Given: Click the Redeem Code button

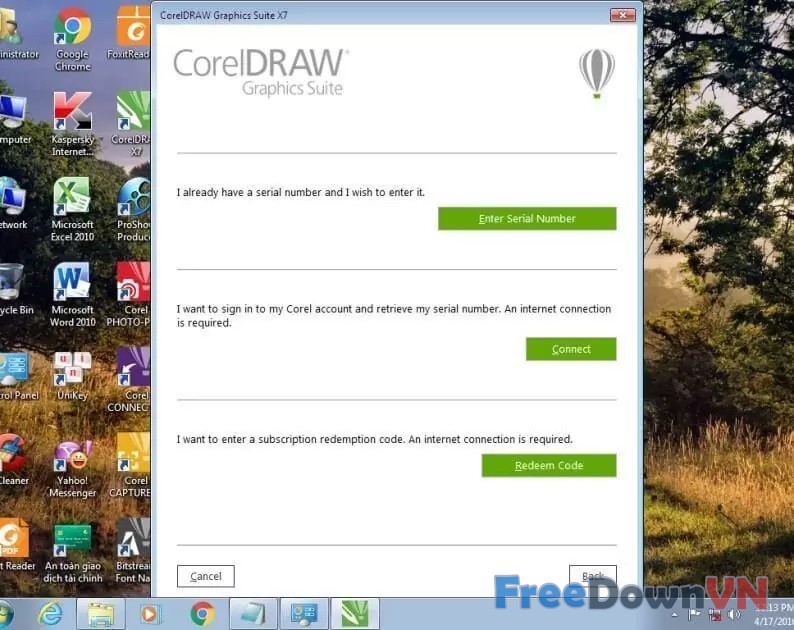Looking at the screenshot, I should pos(548,466).
